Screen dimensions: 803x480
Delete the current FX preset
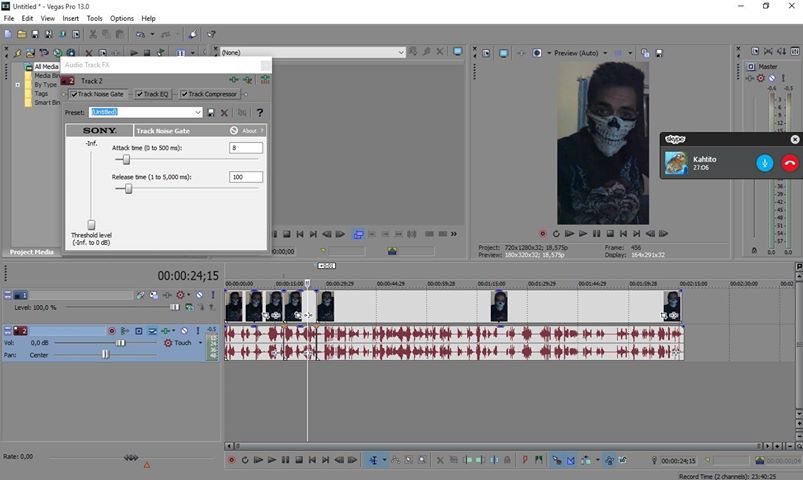225,113
